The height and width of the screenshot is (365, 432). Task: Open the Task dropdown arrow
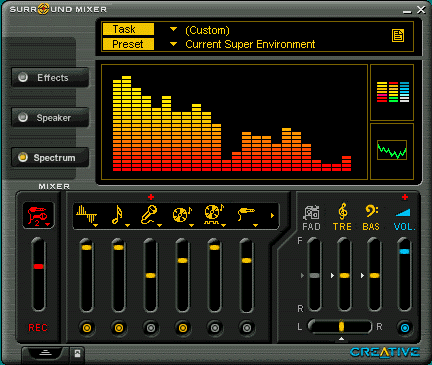[x=173, y=29]
